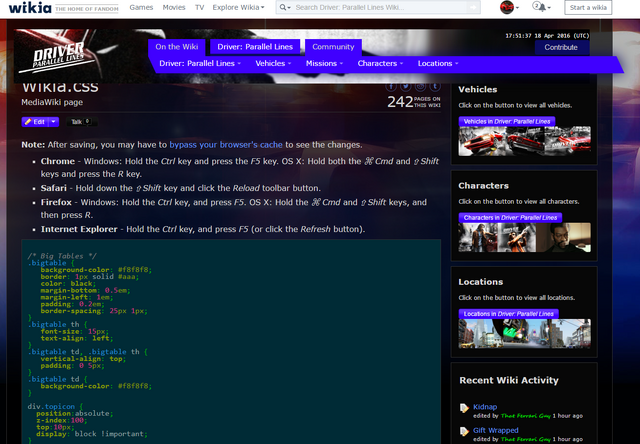Follow the bypass your browser's cache link
The height and width of the screenshot is (444, 640).
pyautogui.click(x=226, y=145)
